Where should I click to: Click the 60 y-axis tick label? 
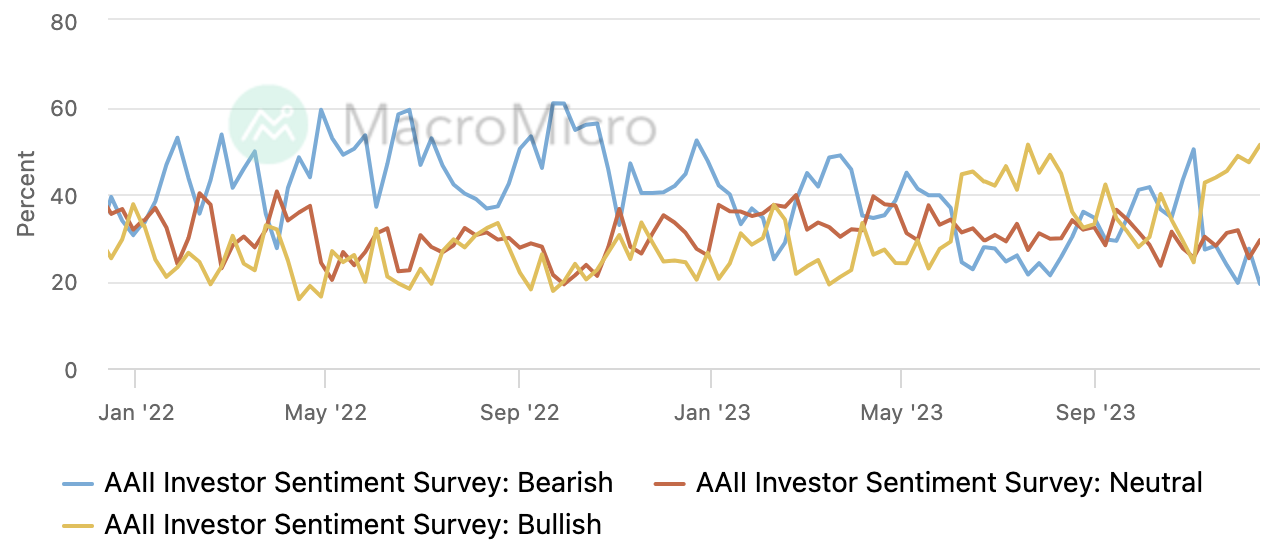[64, 108]
